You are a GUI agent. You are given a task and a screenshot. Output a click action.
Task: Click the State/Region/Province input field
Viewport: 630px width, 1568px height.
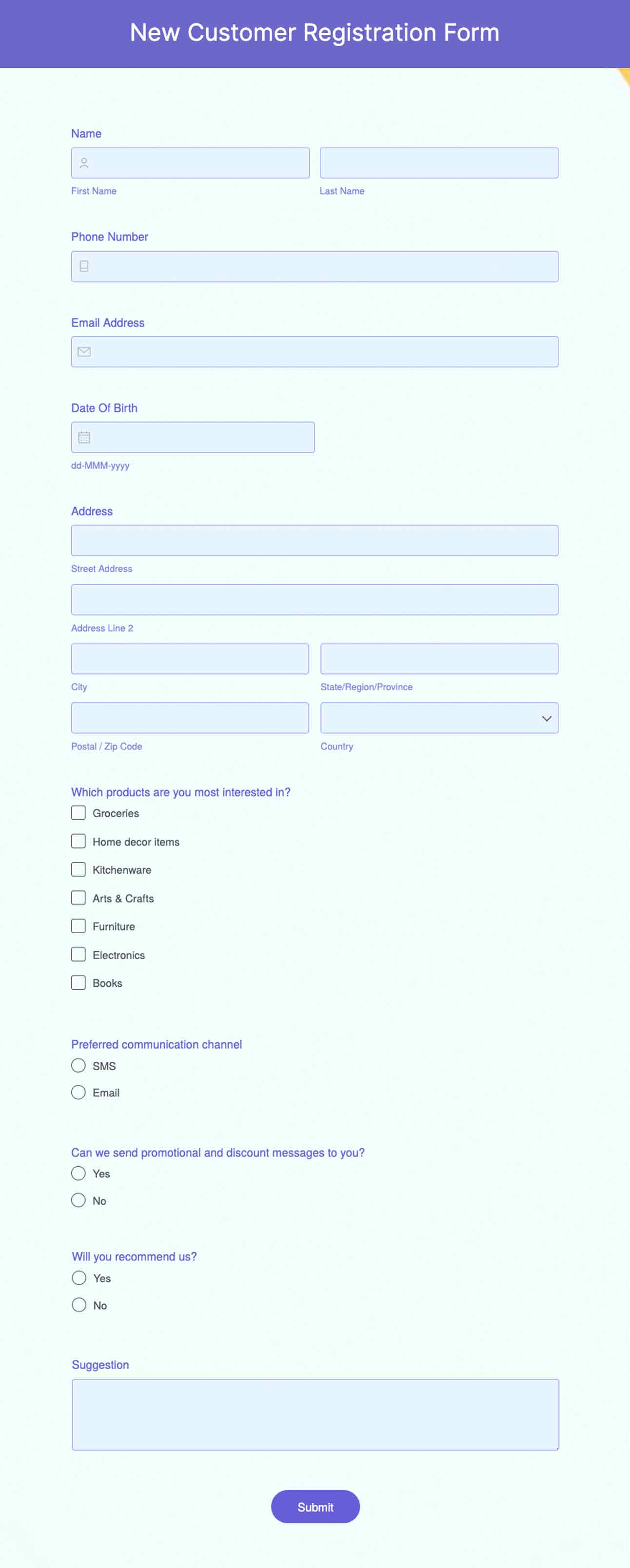click(439, 659)
